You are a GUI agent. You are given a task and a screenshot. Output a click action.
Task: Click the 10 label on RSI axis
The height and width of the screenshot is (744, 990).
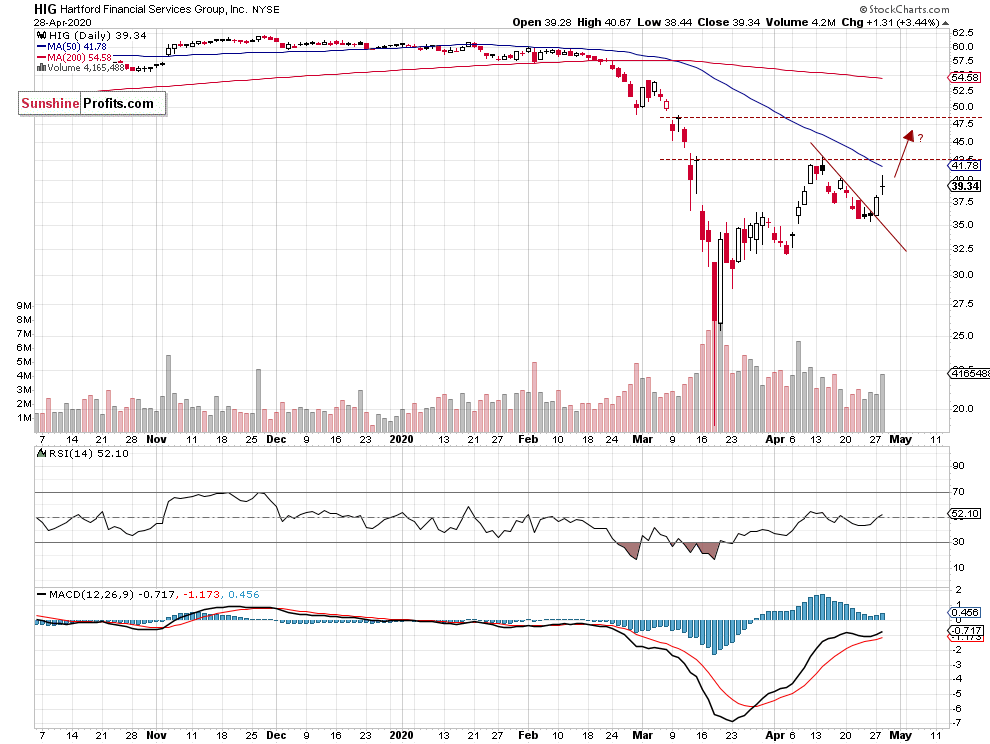click(x=958, y=567)
